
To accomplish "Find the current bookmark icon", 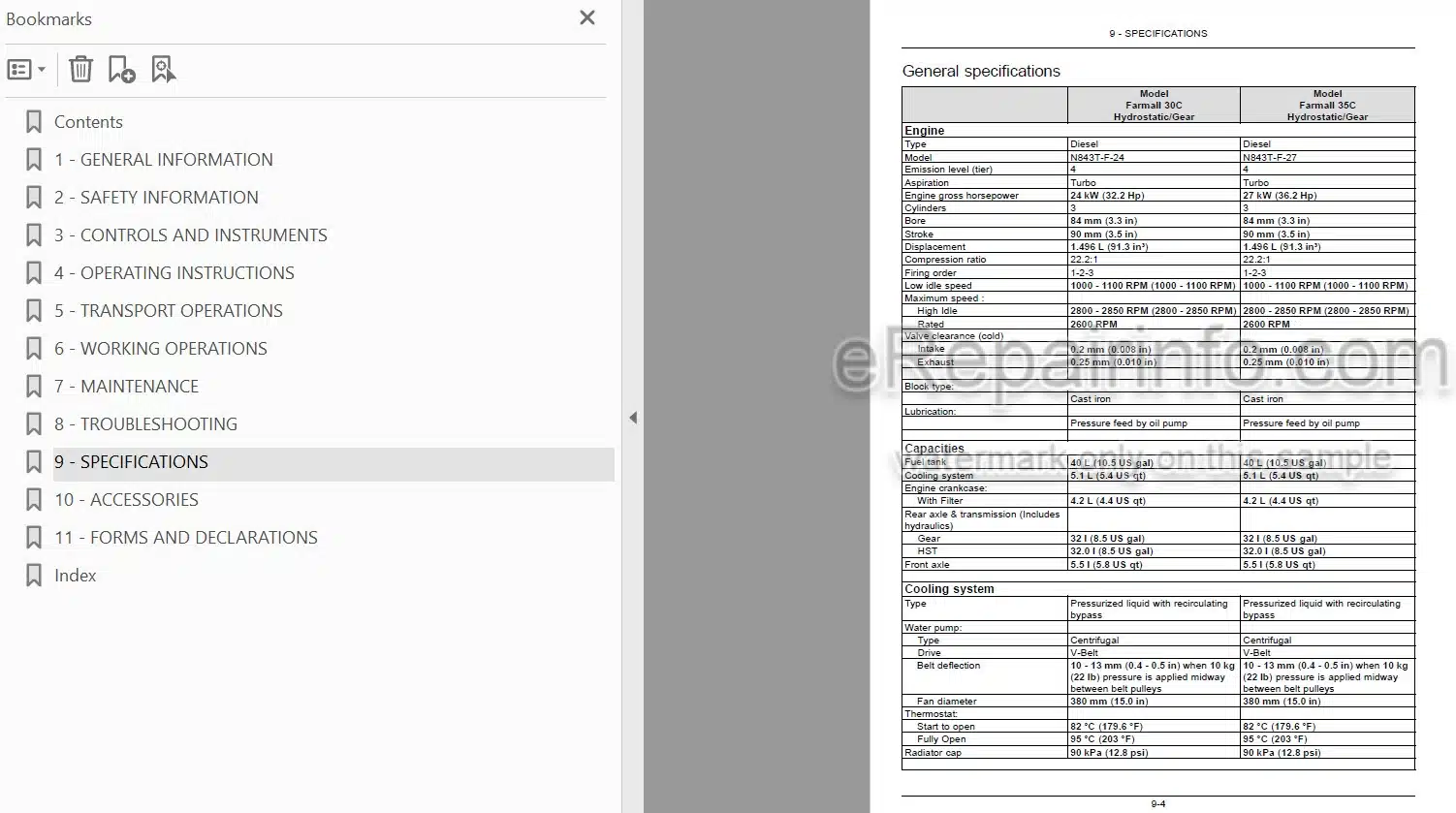I will (x=164, y=69).
